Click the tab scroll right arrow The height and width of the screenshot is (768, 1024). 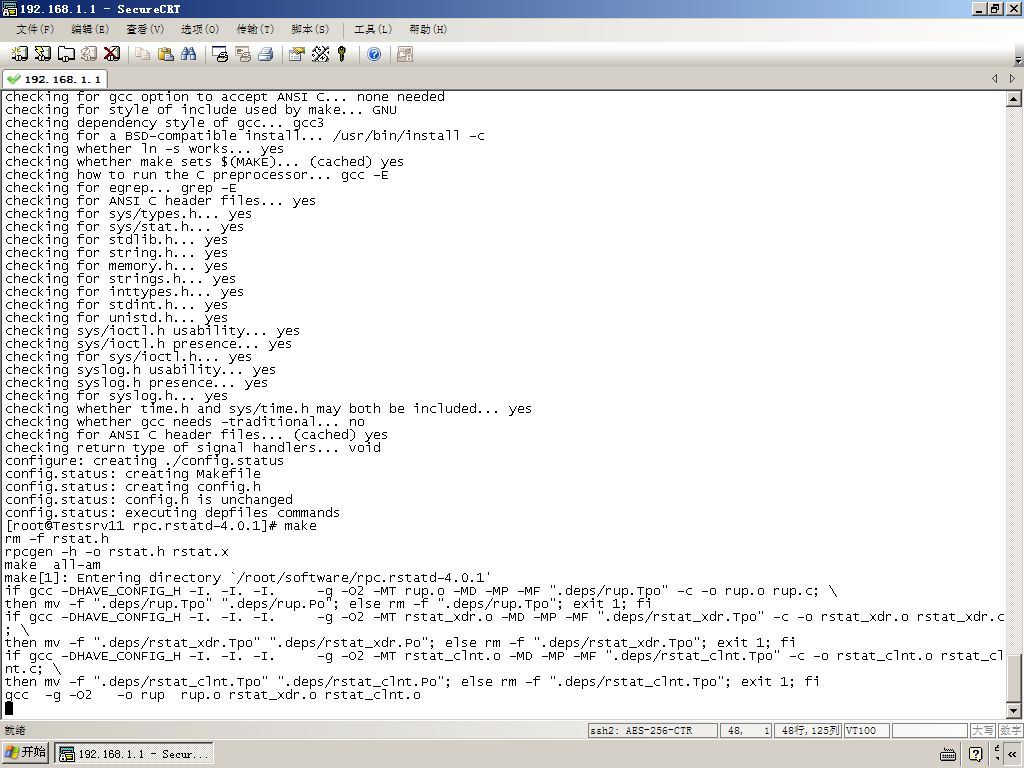tap(1012, 78)
